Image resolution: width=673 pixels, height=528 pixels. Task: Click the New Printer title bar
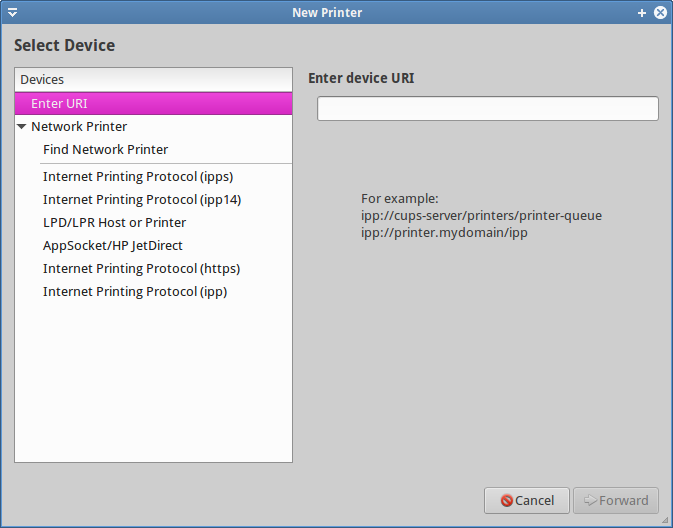coord(326,13)
